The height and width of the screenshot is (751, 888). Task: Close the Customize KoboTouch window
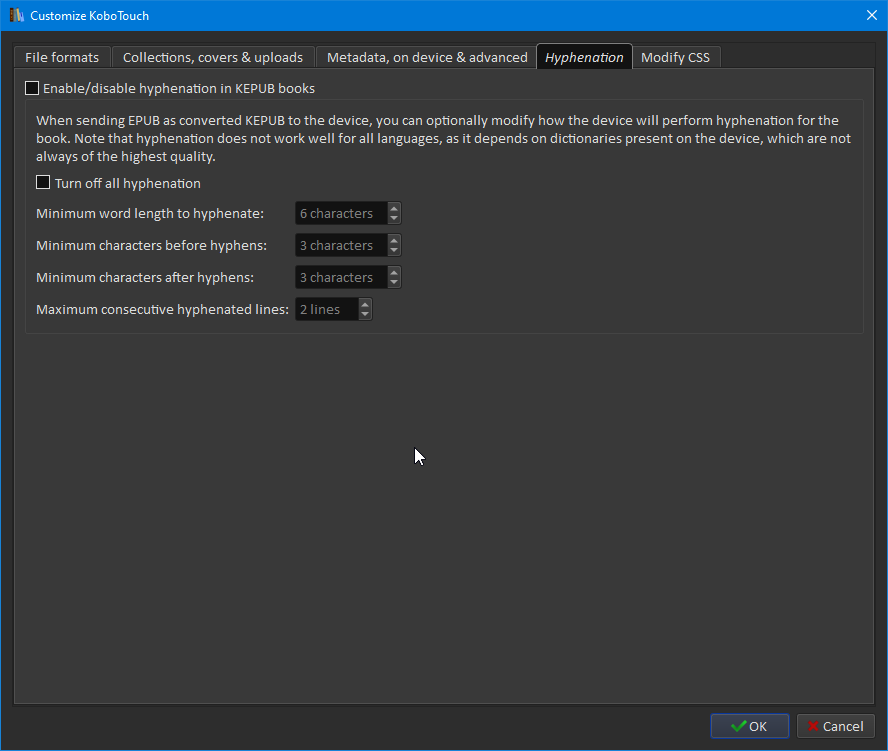pyautogui.click(x=872, y=15)
